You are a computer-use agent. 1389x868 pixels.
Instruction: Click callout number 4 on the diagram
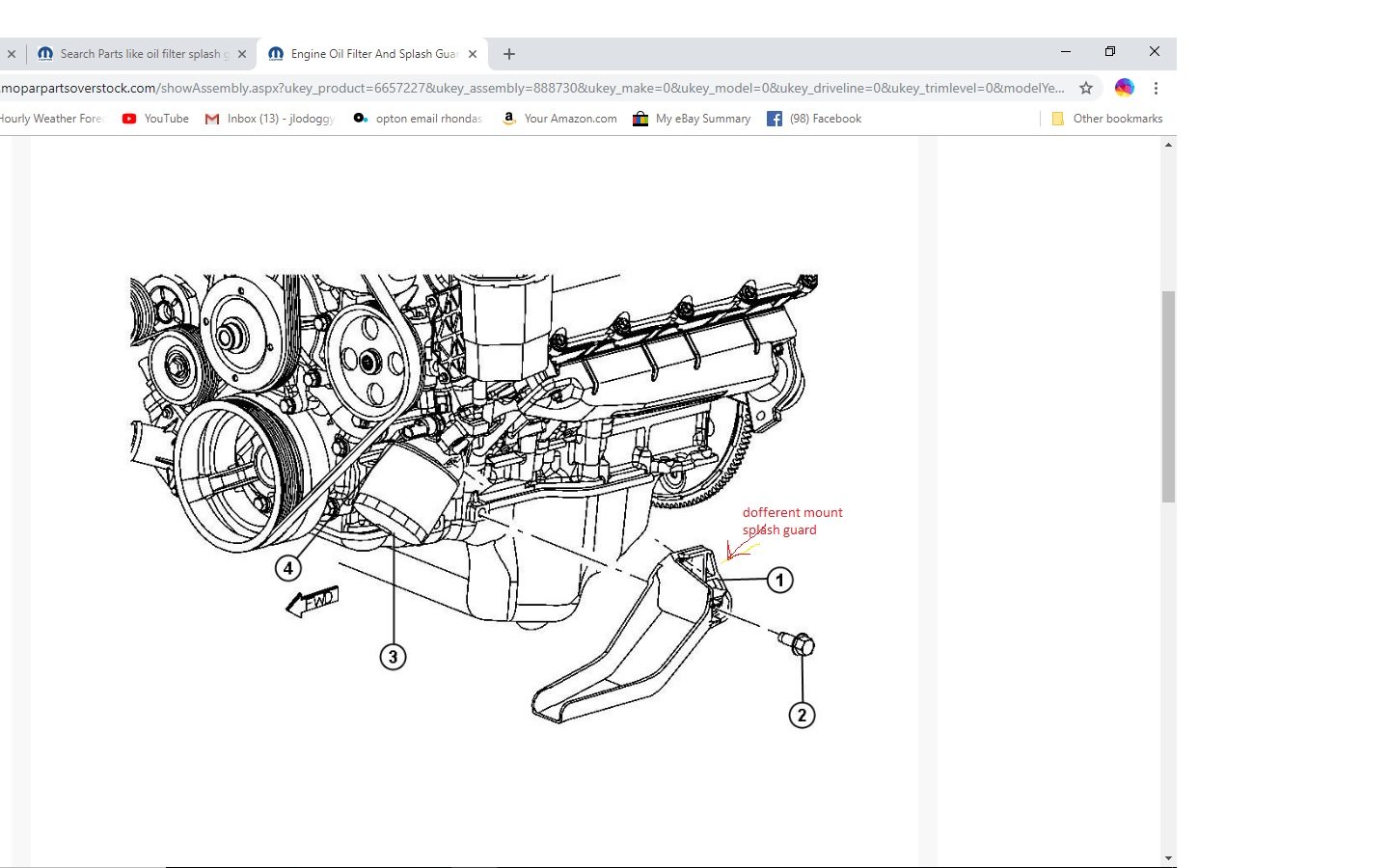click(288, 568)
